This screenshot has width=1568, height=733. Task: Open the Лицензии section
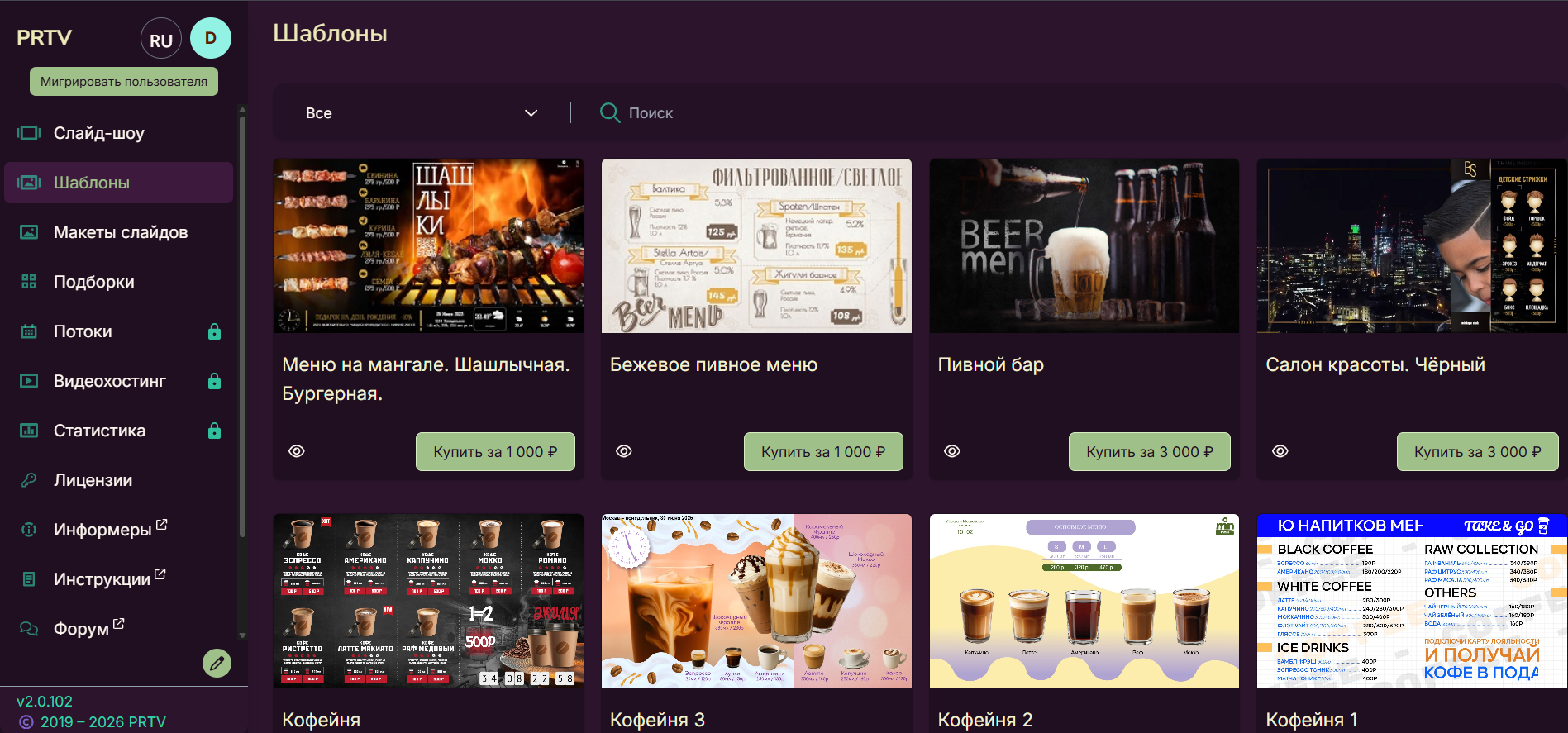[118, 480]
